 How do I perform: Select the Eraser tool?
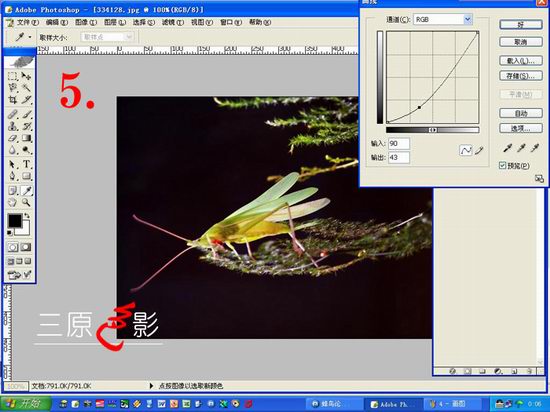(13, 138)
